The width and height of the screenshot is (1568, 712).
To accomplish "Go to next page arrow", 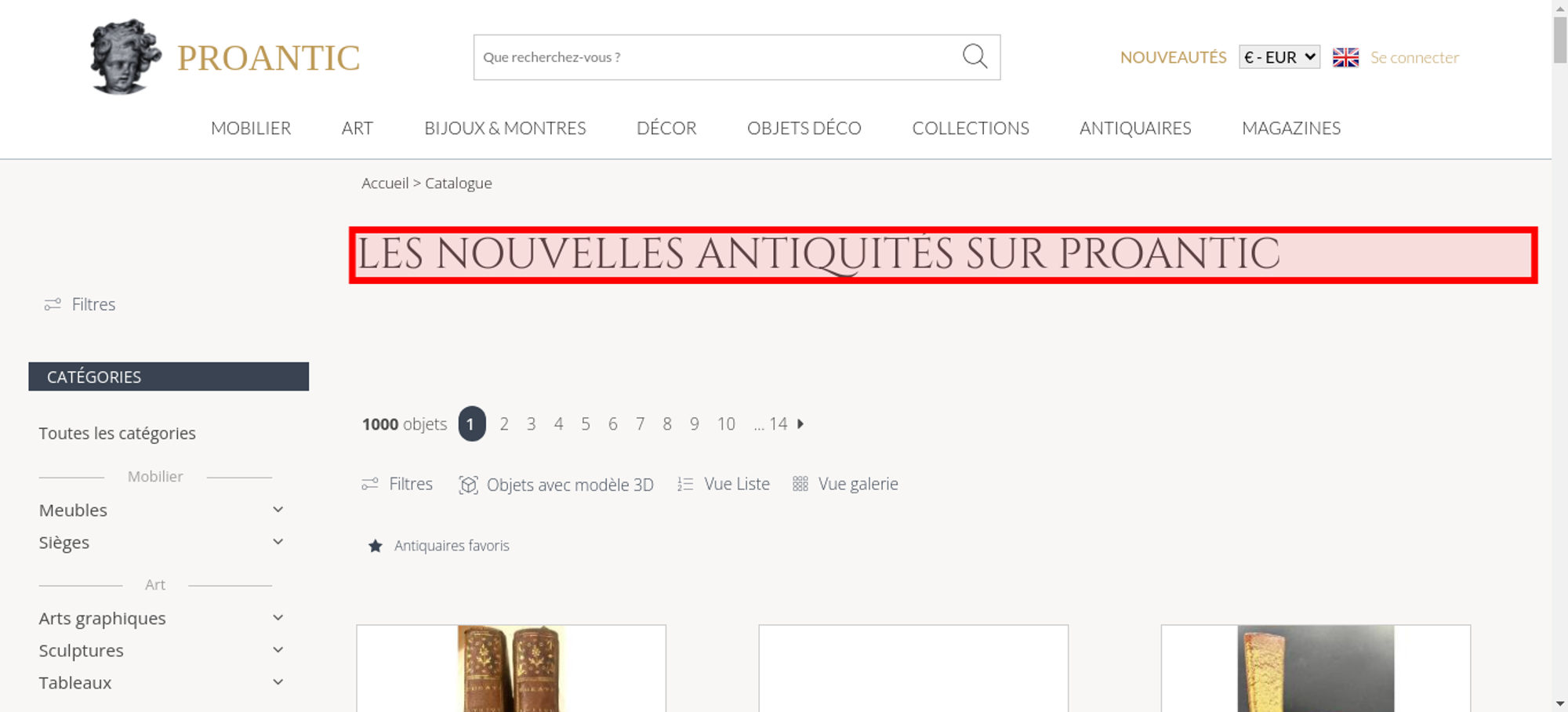I will [x=800, y=423].
